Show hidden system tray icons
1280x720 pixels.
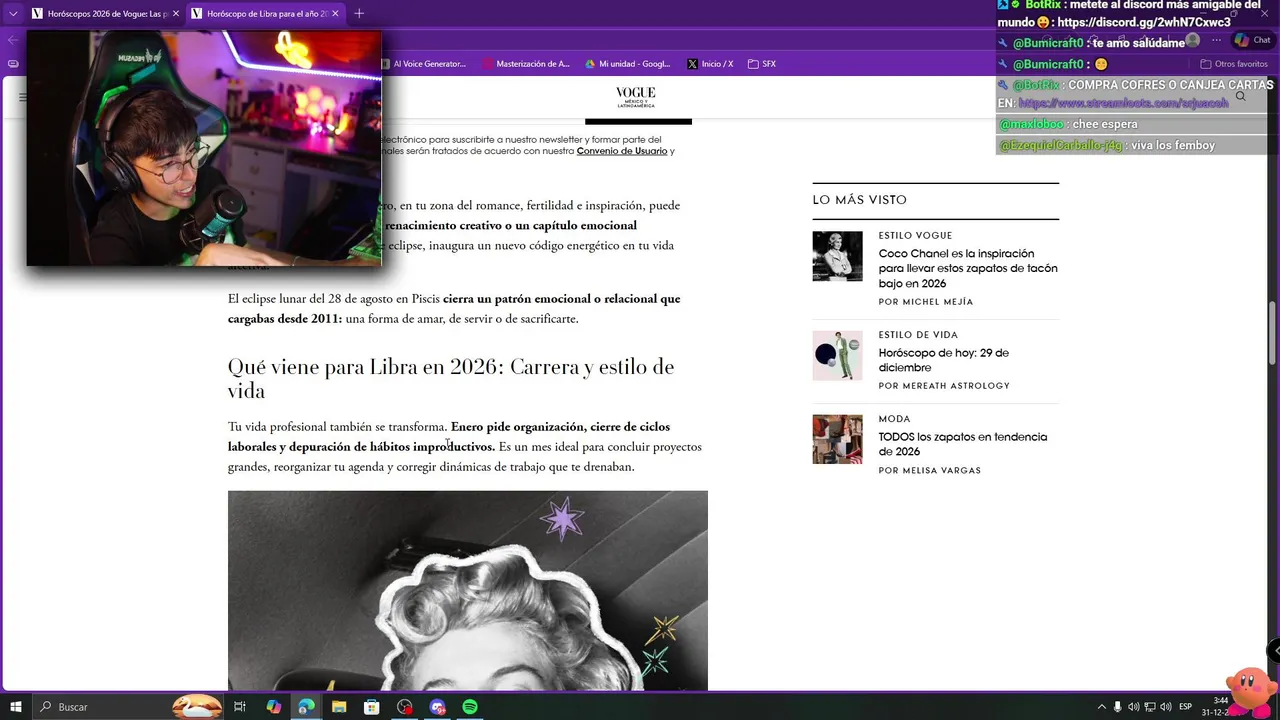click(1102, 707)
